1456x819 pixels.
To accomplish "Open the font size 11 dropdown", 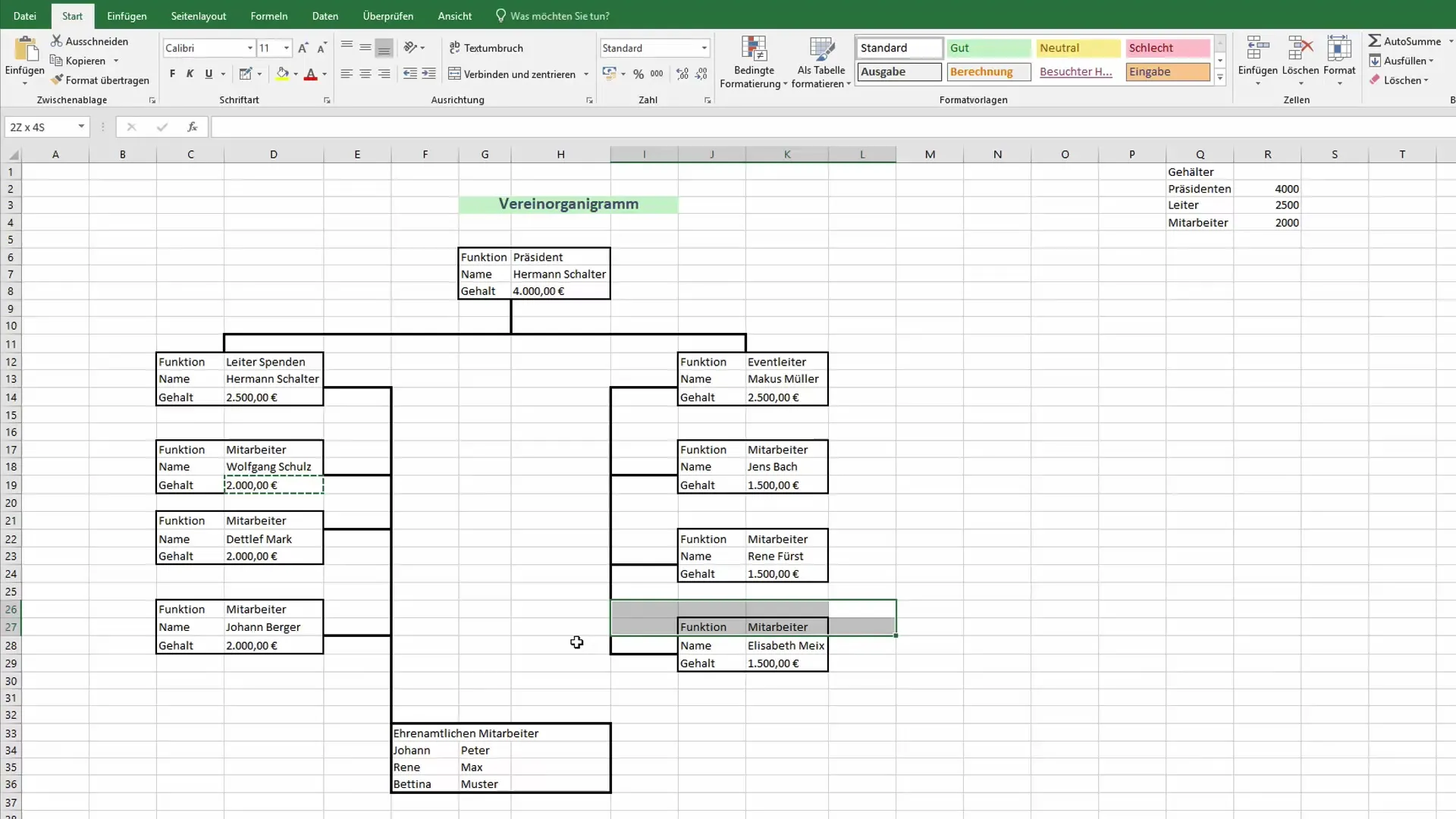I will pyautogui.click(x=287, y=48).
